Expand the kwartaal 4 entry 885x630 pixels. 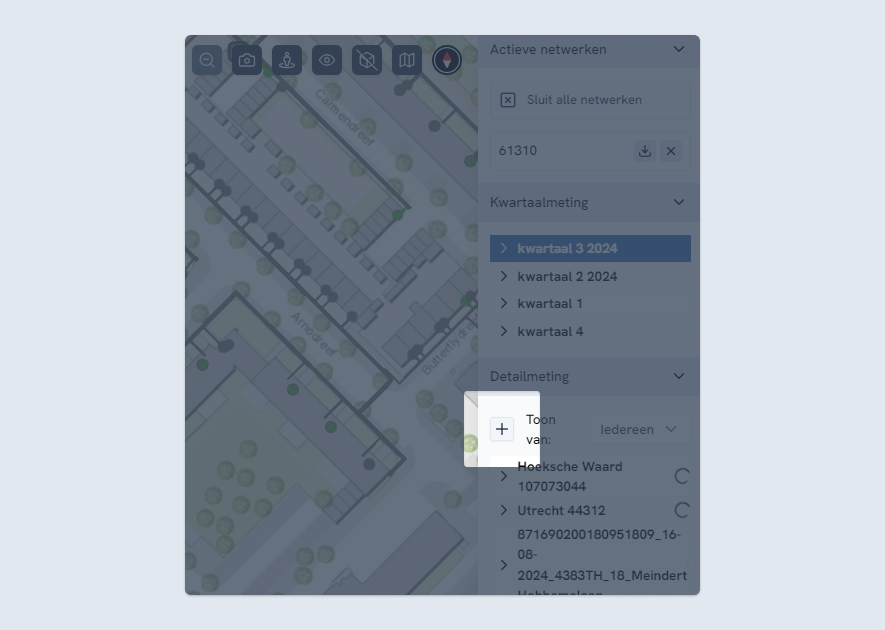coord(504,331)
